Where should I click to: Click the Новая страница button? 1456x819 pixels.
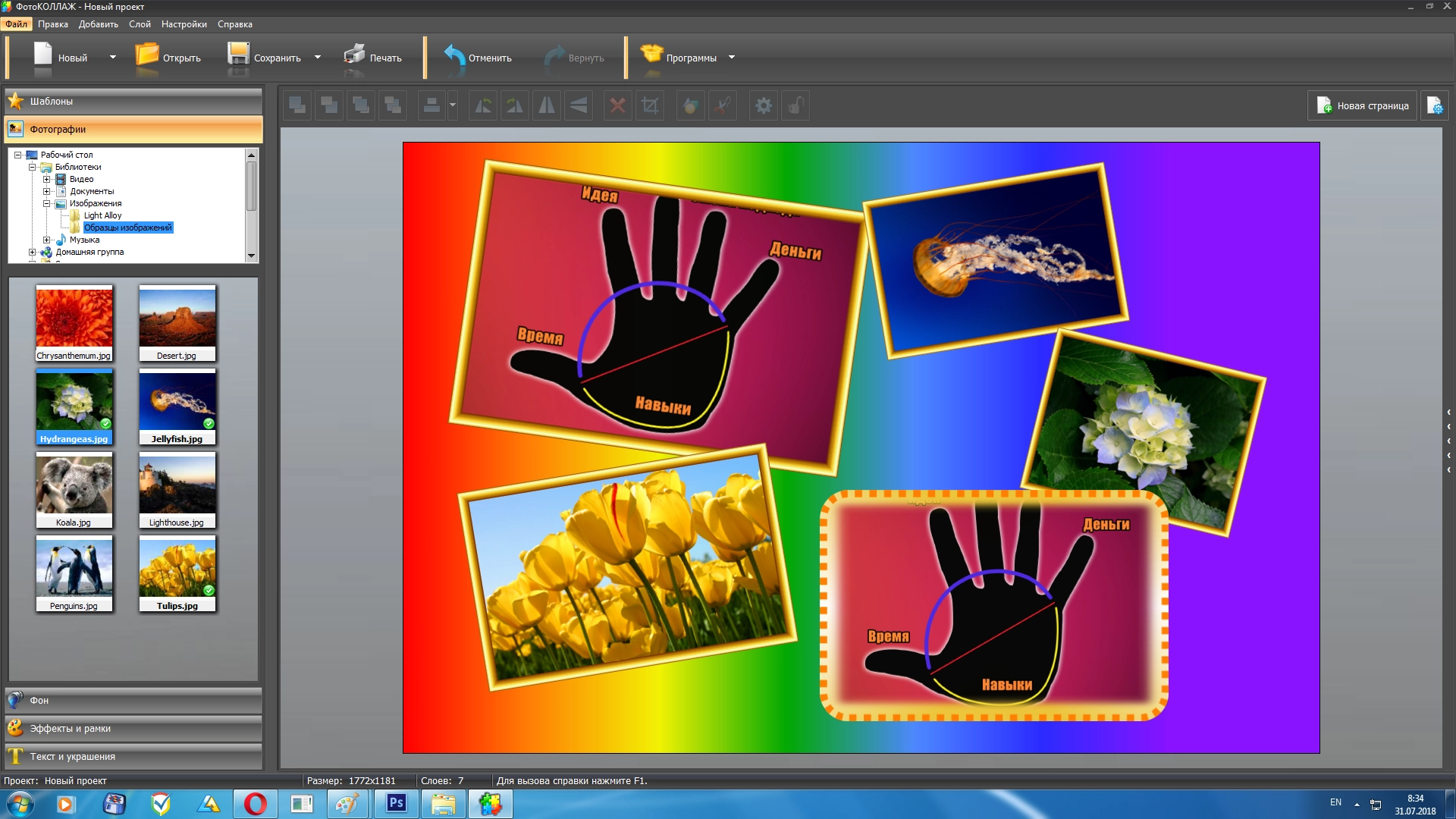1362,105
